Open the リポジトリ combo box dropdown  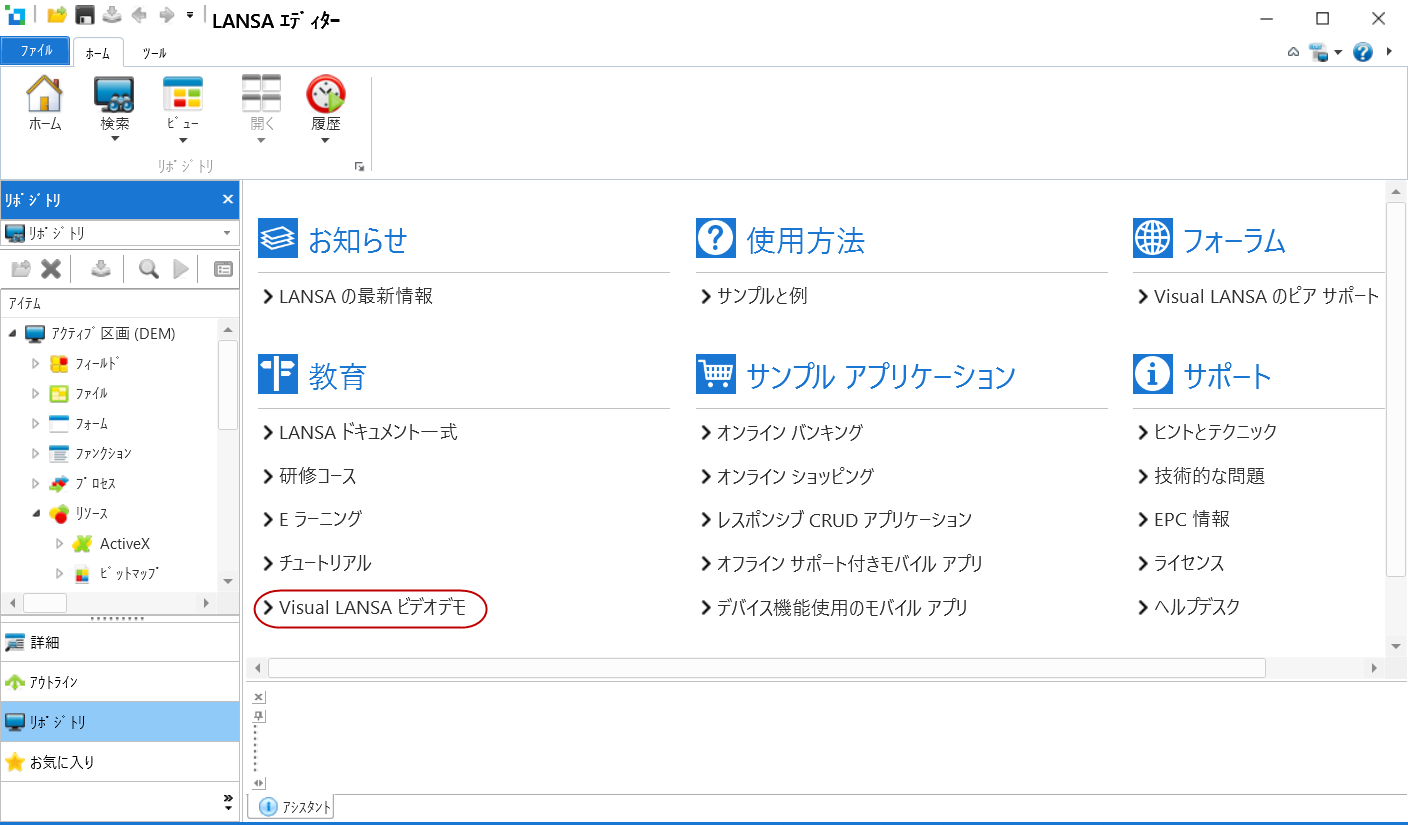coord(229,233)
